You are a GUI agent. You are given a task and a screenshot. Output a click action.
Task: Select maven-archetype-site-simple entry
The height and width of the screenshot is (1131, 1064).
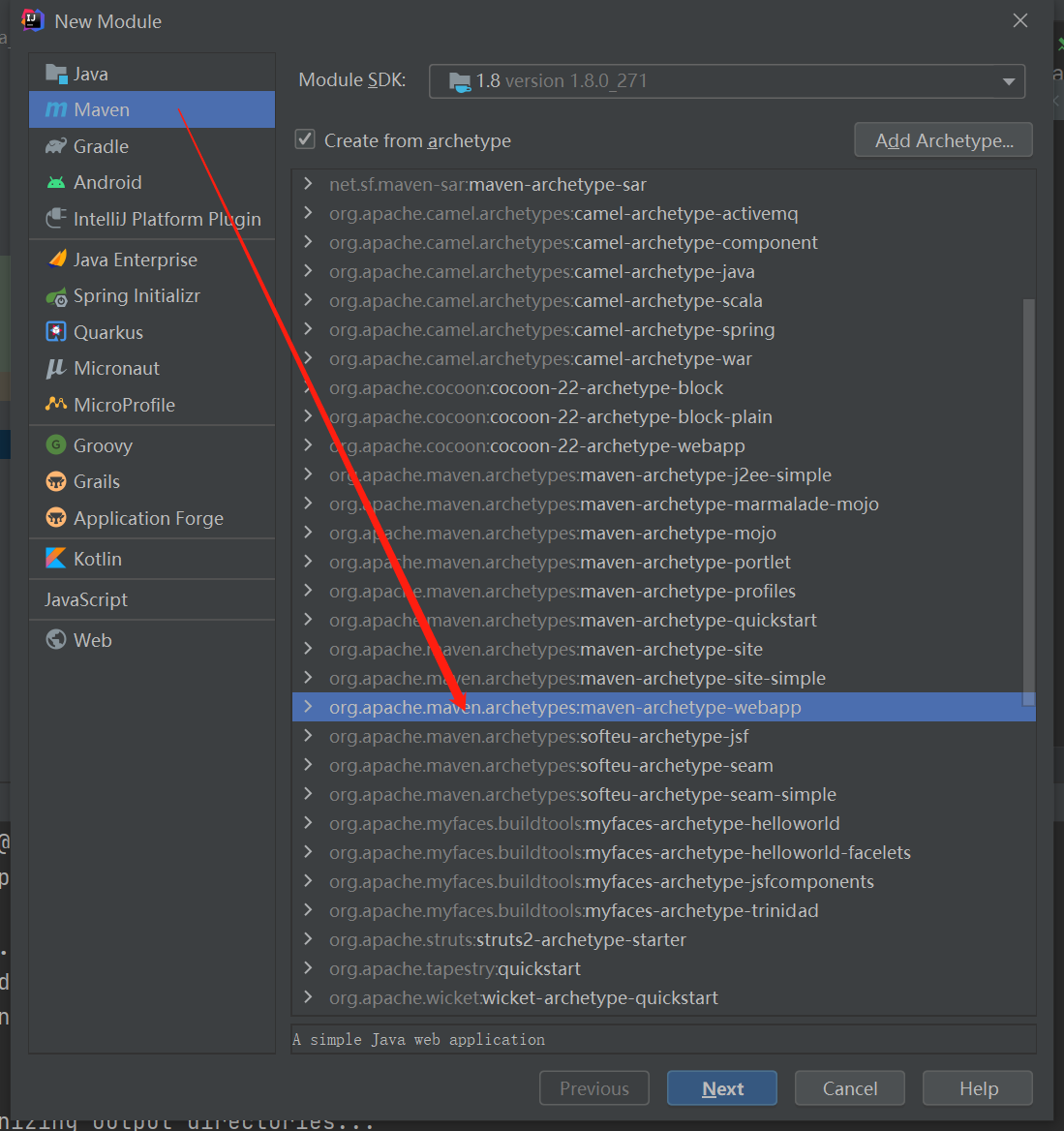click(x=663, y=678)
